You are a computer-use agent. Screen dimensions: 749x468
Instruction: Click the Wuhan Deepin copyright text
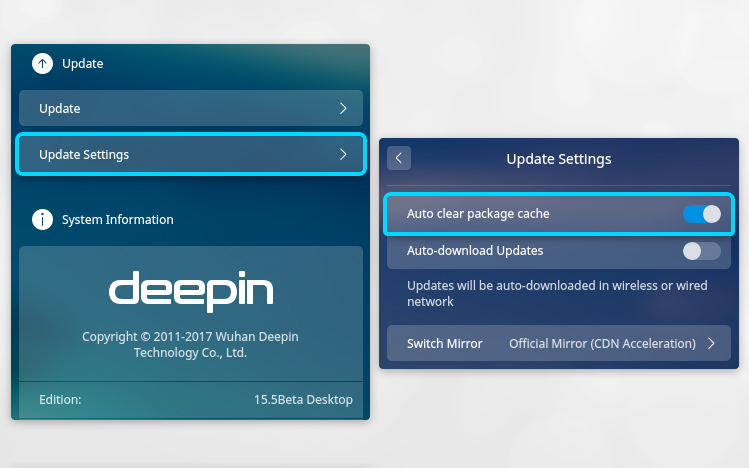click(x=190, y=344)
